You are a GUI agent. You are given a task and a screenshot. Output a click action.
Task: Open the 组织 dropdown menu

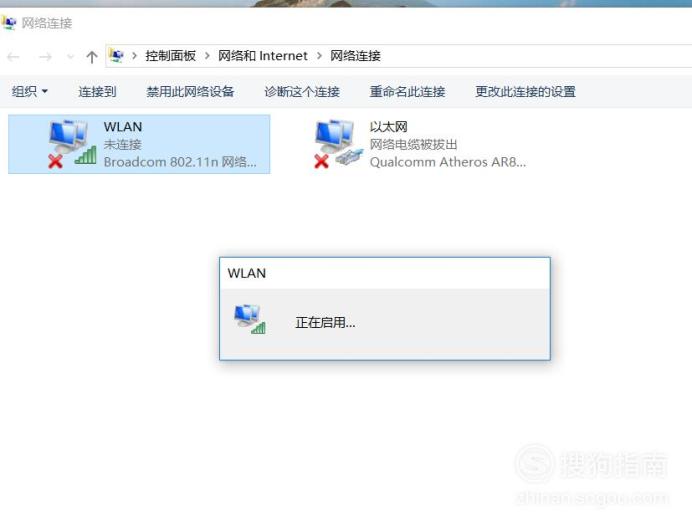tap(30, 91)
